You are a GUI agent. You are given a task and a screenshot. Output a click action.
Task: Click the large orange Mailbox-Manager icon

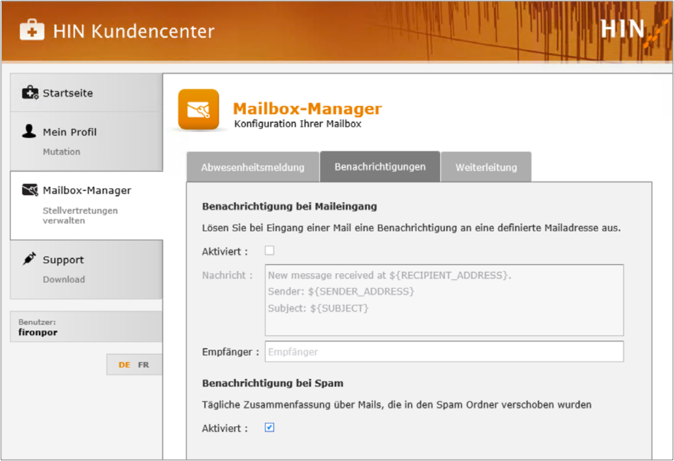pos(199,109)
